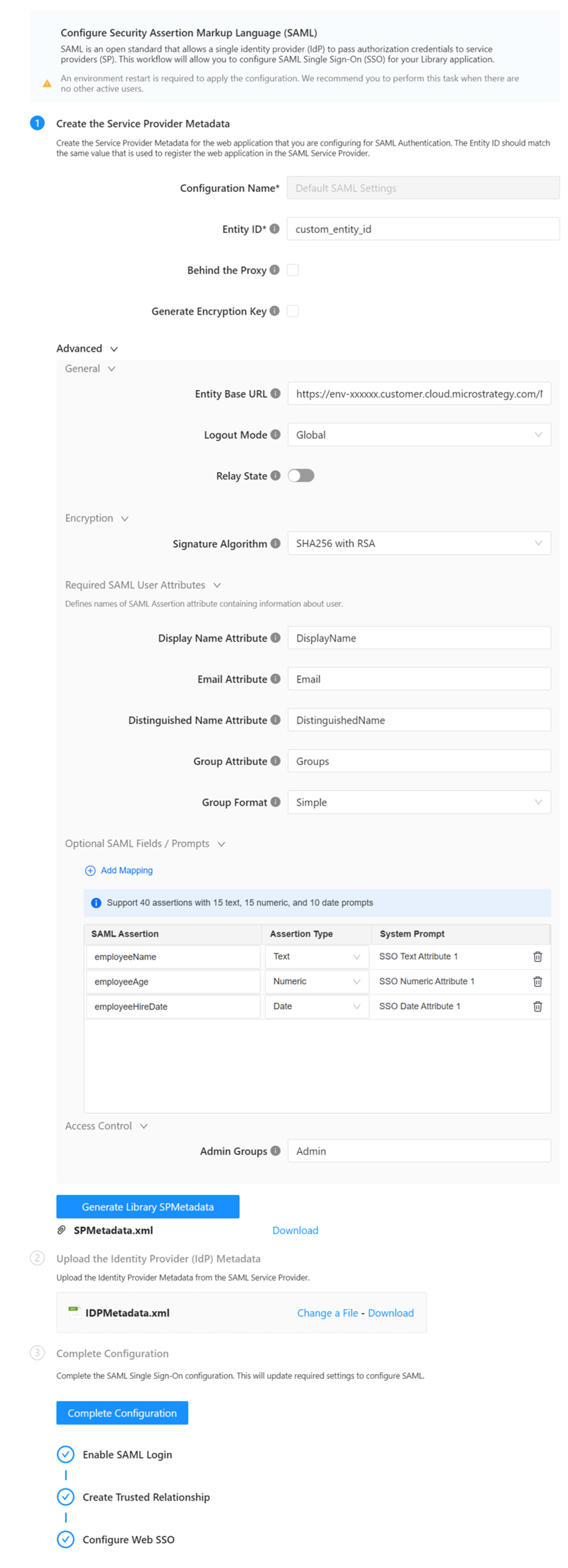Toggle the Relay State switch

coord(301,476)
